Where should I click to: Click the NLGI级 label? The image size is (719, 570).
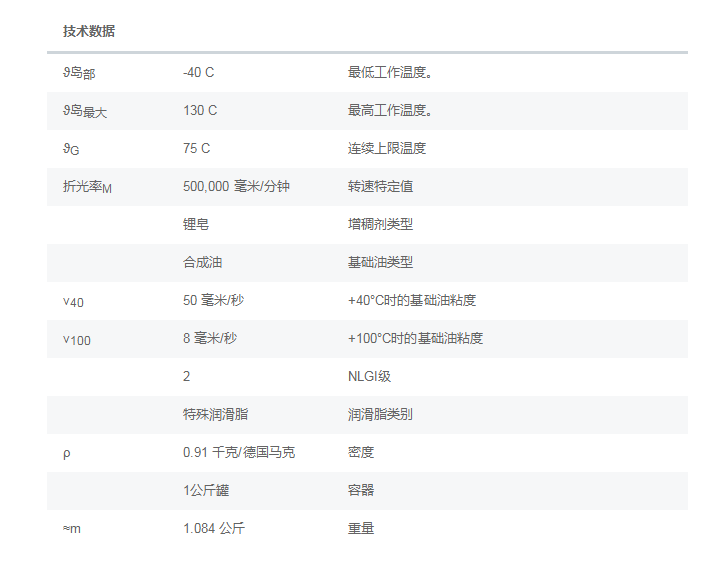pyautogui.click(x=369, y=376)
